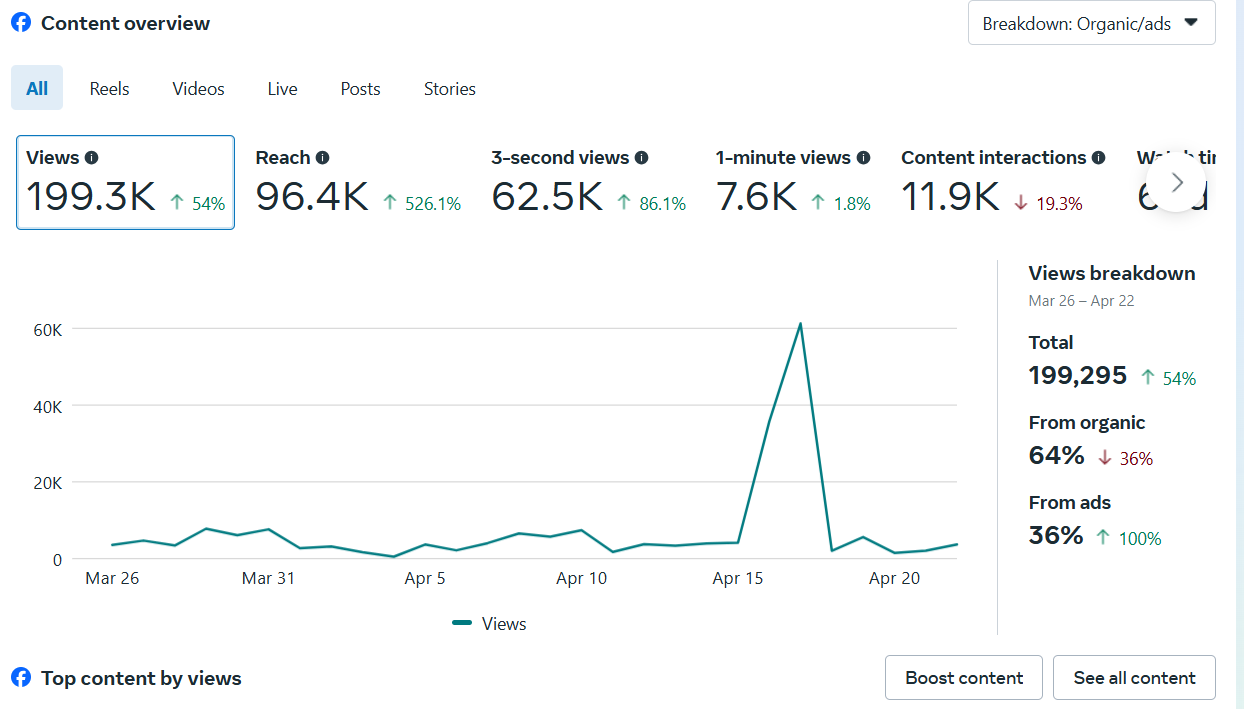
Task: Click the Apr 15 axis label
Action: (x=738, y=578)
